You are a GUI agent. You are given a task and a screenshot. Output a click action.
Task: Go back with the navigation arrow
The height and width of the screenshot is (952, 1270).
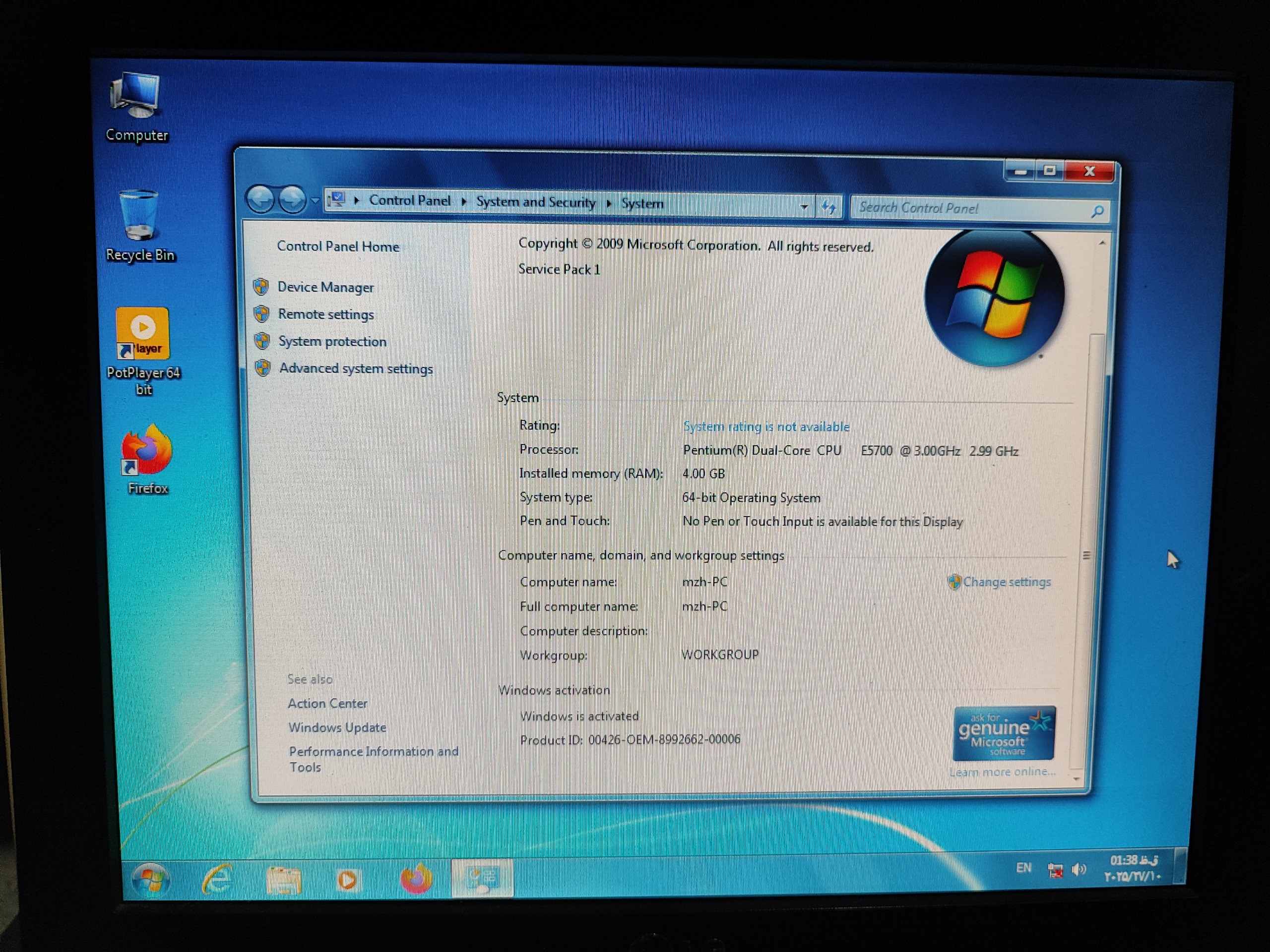260,200
